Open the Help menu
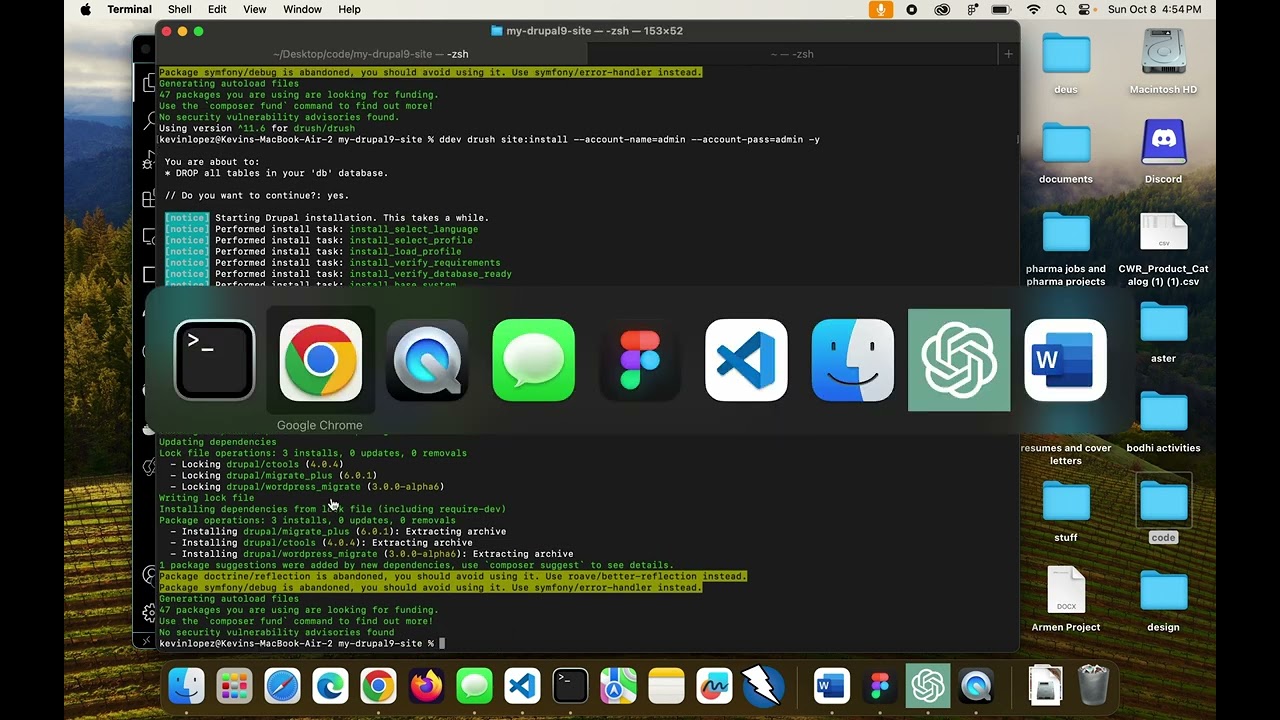The height and width of the screenshot is (720, 1280). 349,9
